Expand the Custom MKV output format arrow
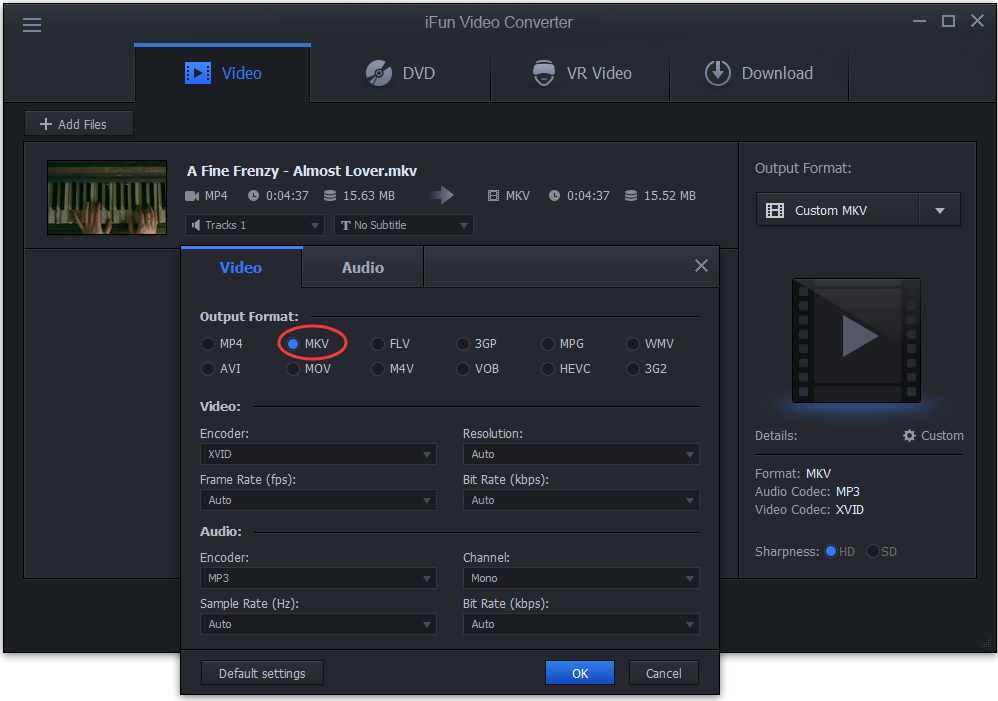The width and height of the screenshot is (998, 701). click(939, 210)
